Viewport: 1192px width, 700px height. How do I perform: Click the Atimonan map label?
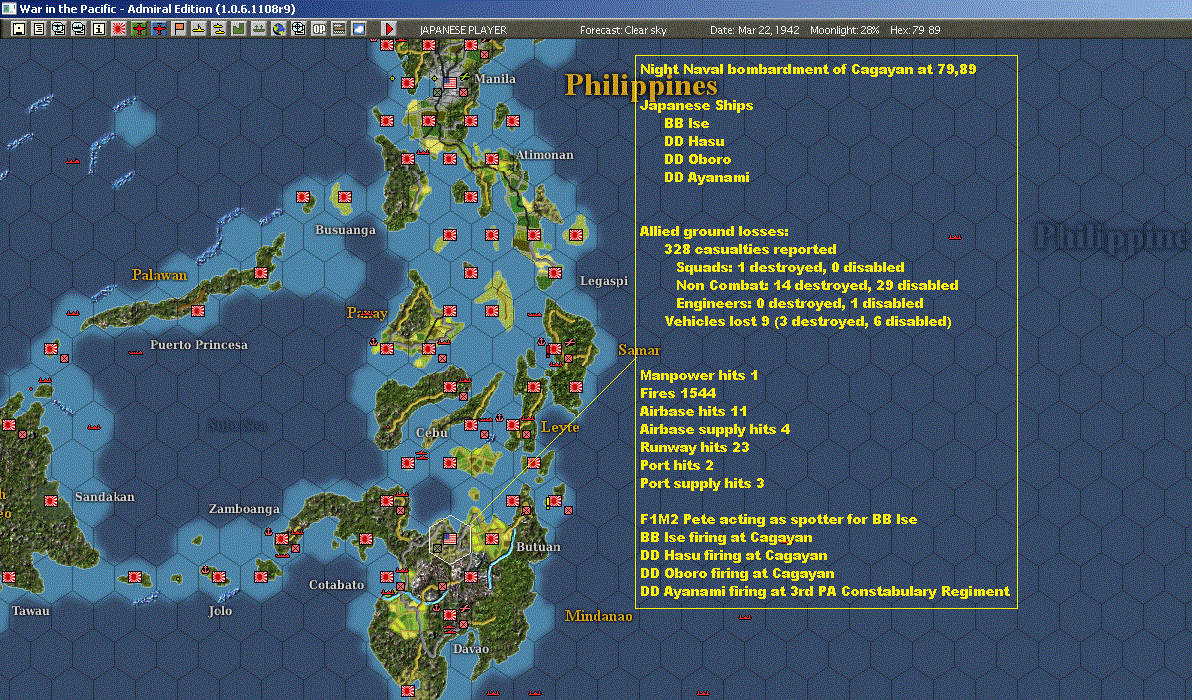tap(545, 154)
